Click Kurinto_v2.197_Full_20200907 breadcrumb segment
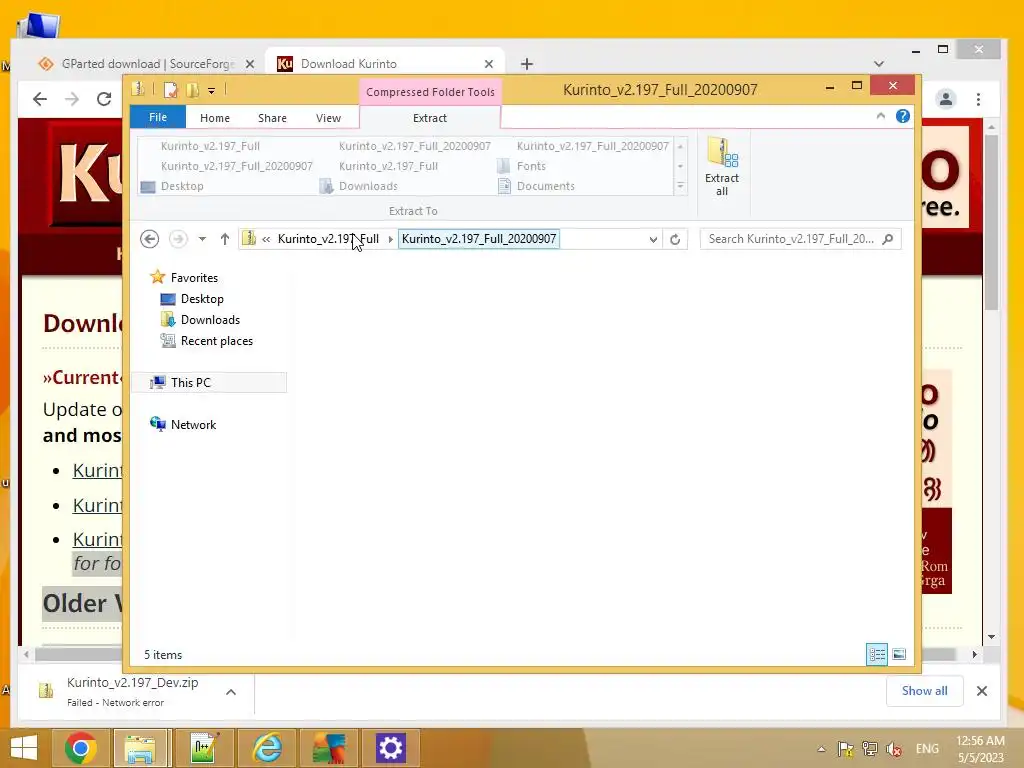This screenshot has width=1024, height=768. (x=479, y=239)
